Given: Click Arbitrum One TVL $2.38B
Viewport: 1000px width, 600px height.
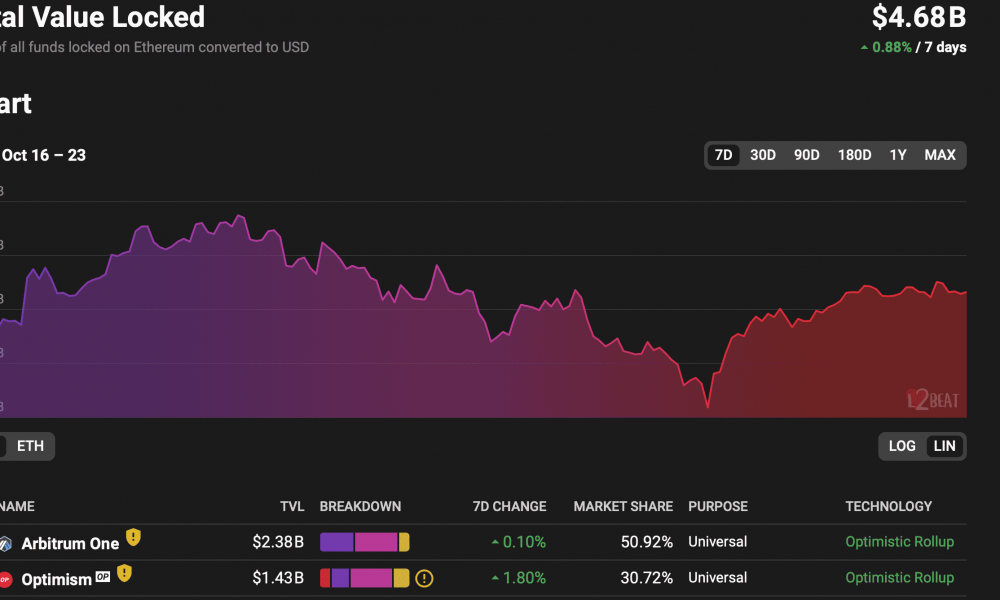Looking at the screenshot, I should click(x=278, y=542).
